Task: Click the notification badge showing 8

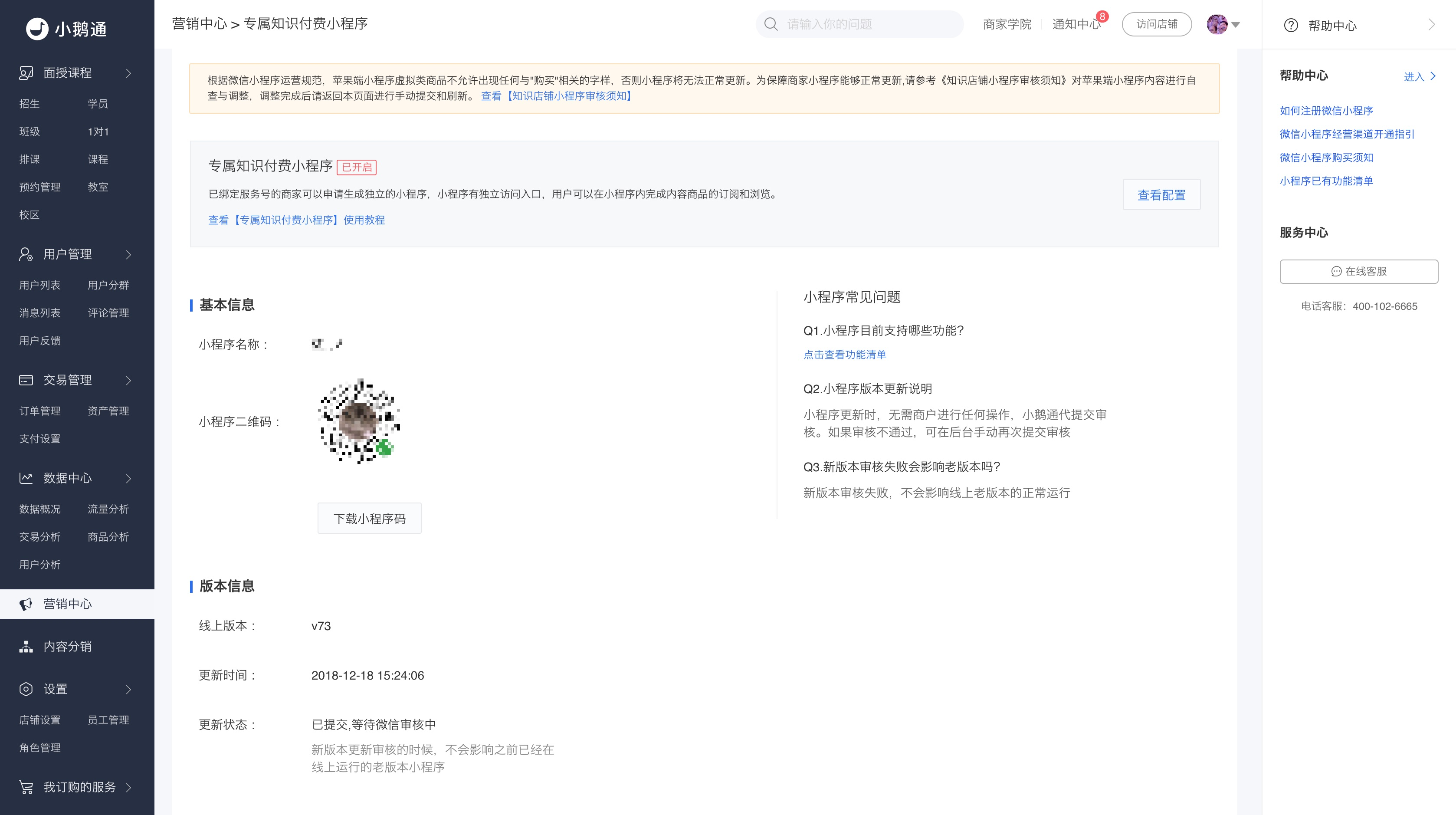Action: click(x=1102, y=16)
